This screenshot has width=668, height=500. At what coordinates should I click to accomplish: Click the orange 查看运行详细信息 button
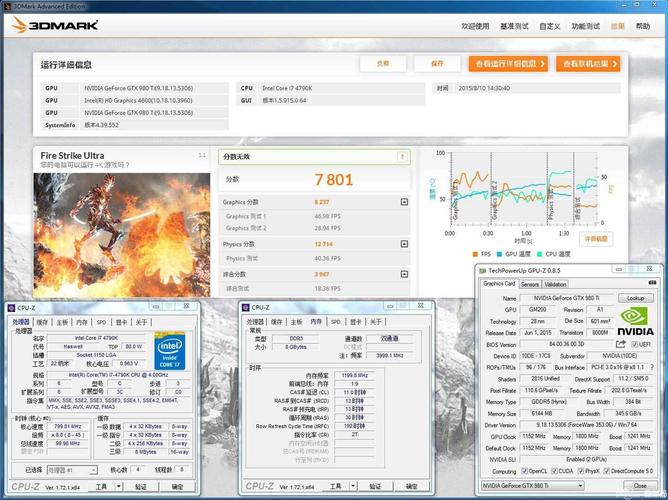pos(508,64)
